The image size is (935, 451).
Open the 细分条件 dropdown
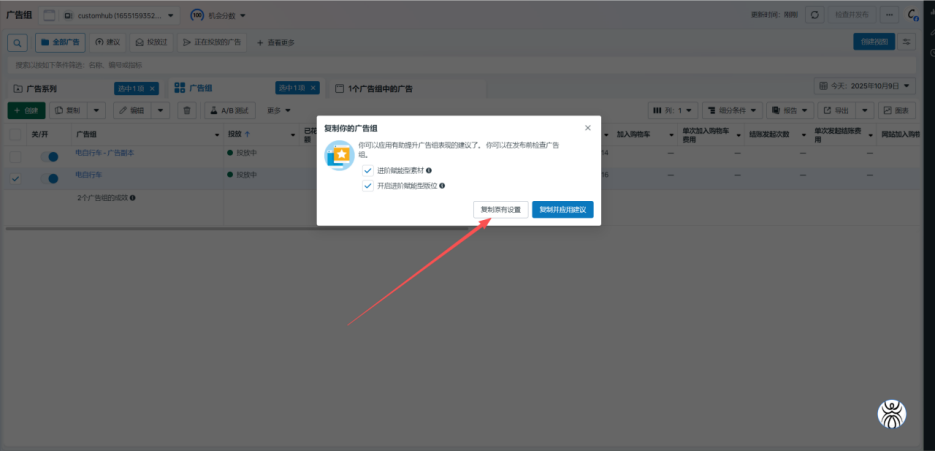tap(732, 110)
